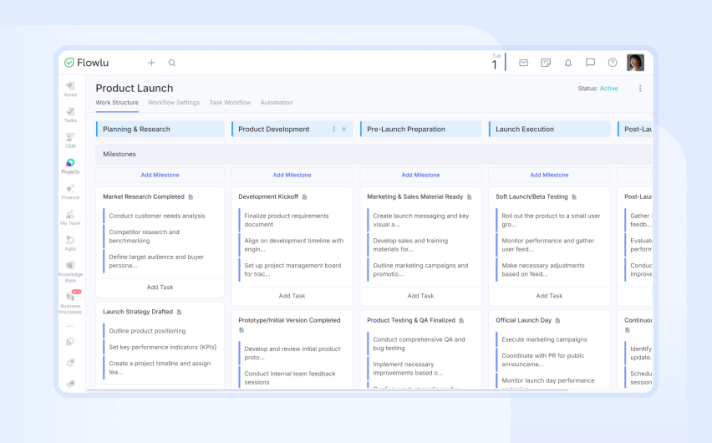
Task: Click Add Task under Development Kickoff
Action: tap(292, 295)
